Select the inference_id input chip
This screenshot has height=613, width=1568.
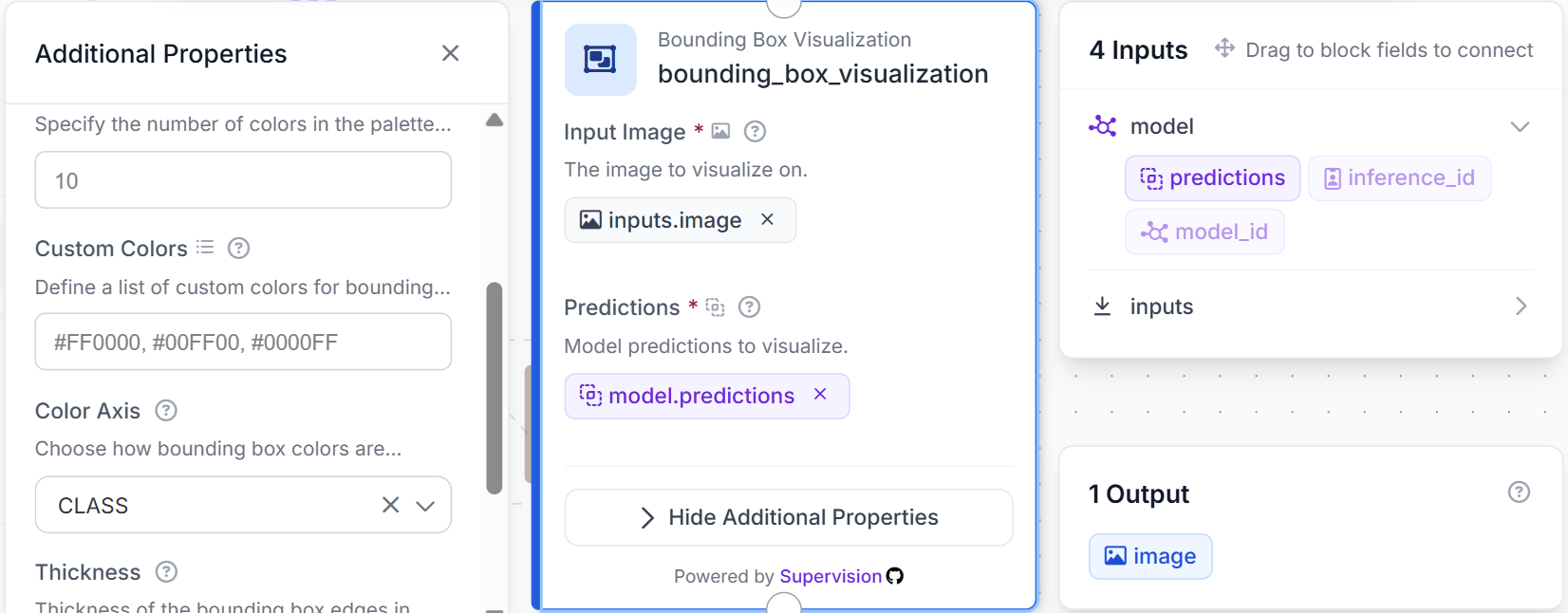click(1399, 178)
